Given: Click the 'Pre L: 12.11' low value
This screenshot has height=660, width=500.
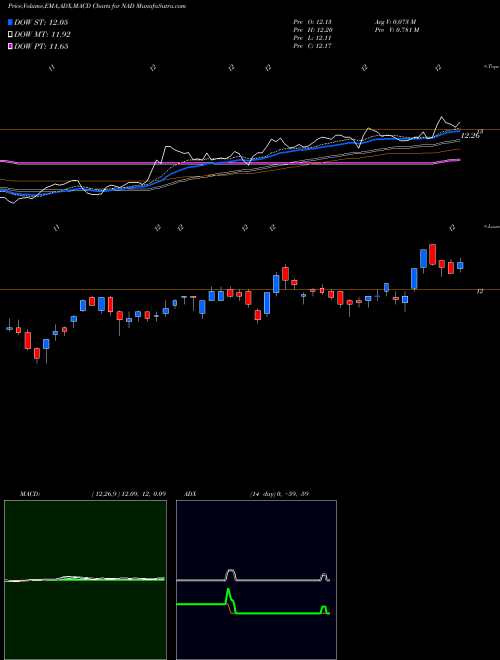Looking at the screenshot, I should point(314,38).
